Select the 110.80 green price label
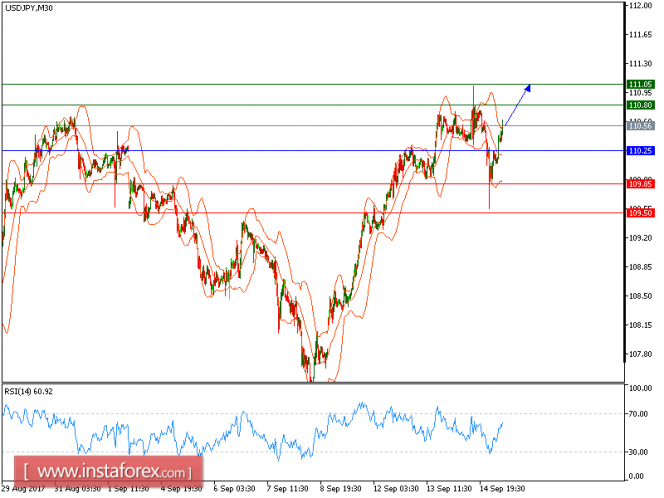The image size is (664, 498). tap(640, 105)
